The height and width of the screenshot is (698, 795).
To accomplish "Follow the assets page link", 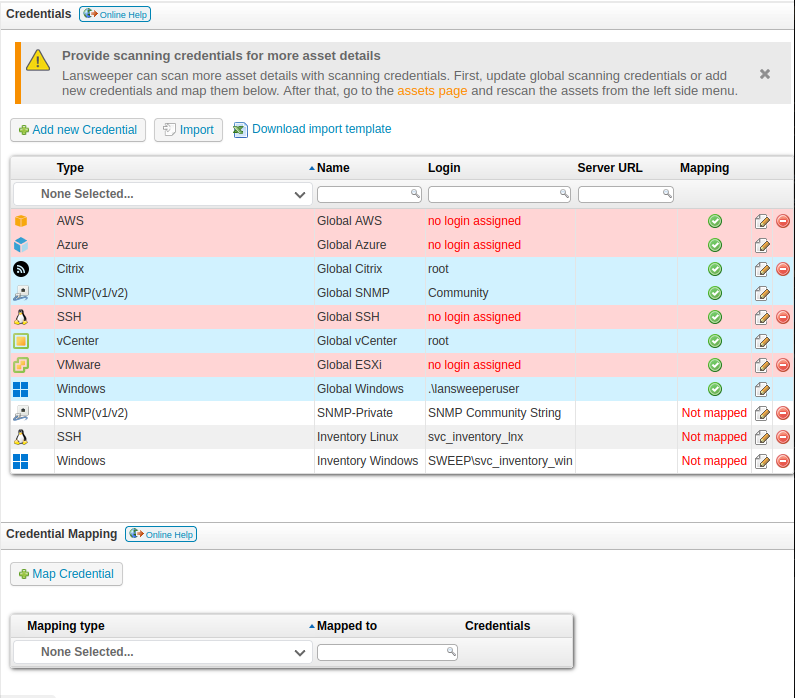I will tap(432, 90).
